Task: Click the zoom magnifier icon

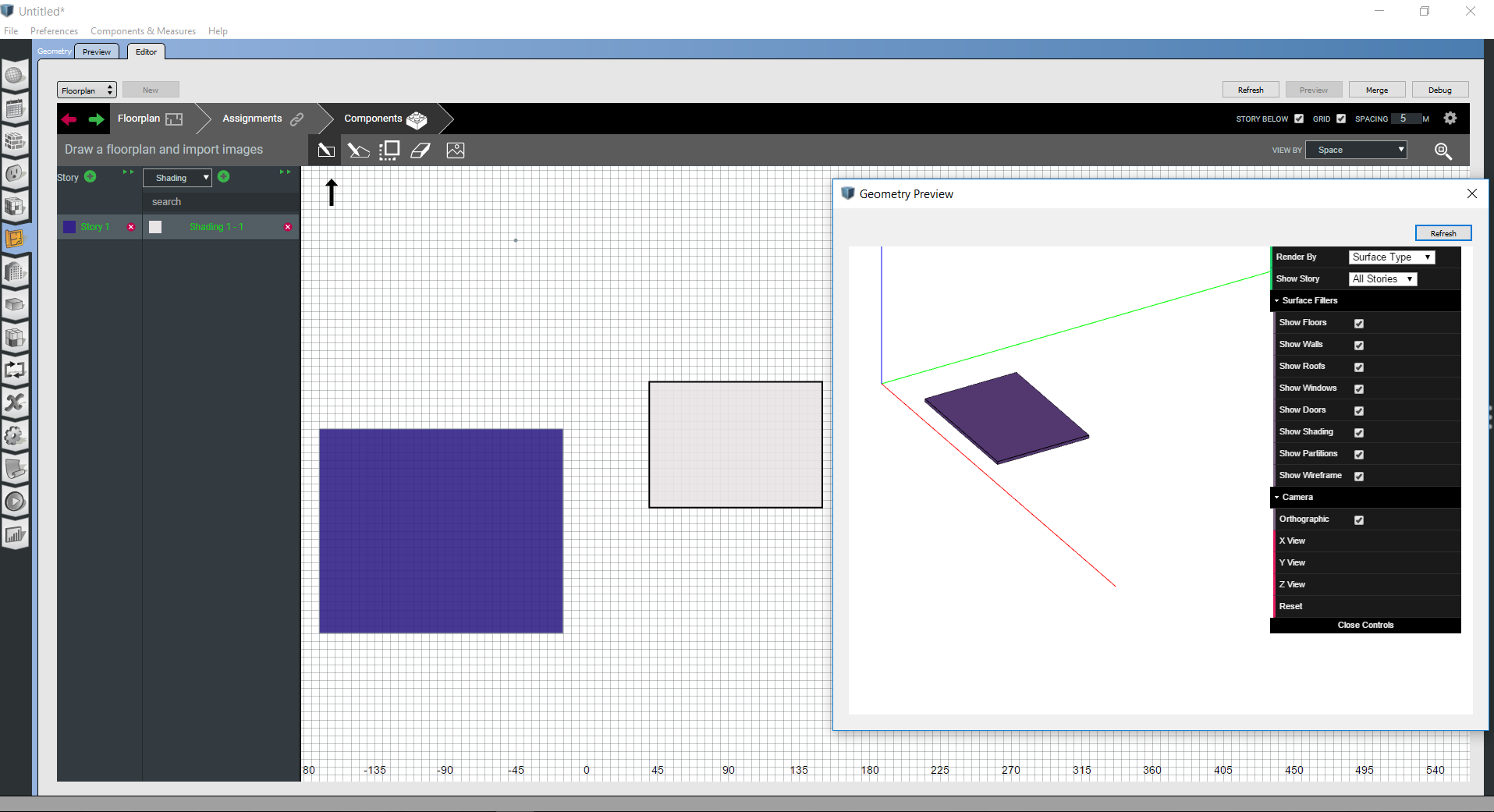Action: tap(1443, 151)
